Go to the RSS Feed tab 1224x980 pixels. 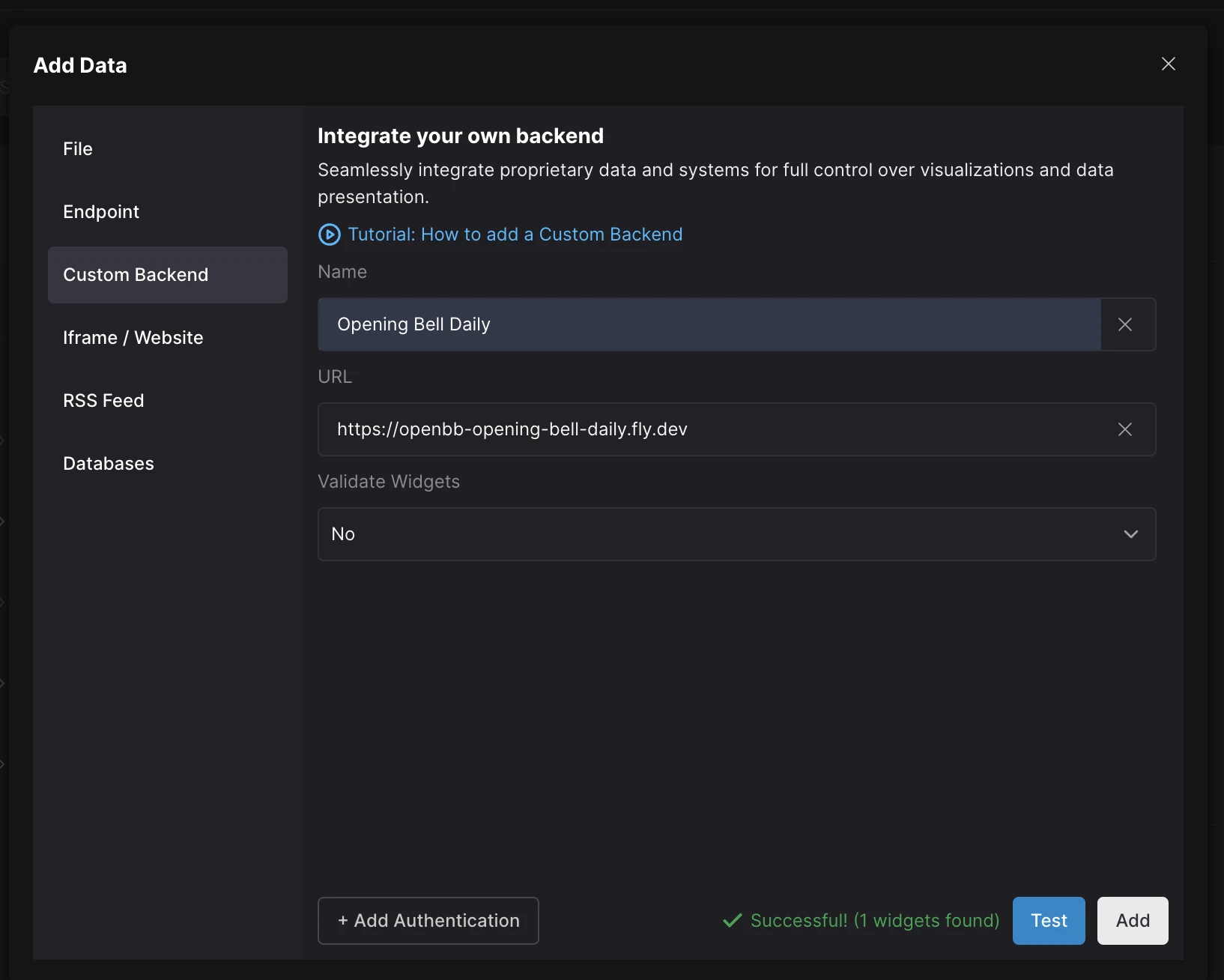click(x=103, y=401)
